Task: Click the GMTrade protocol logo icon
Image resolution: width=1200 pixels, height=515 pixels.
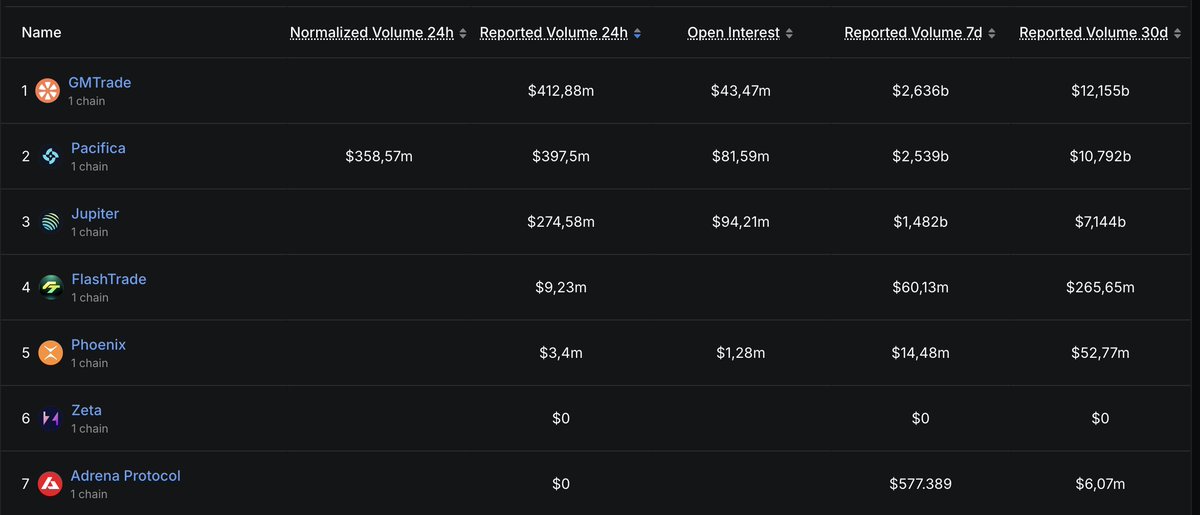Action: [48, 91]
